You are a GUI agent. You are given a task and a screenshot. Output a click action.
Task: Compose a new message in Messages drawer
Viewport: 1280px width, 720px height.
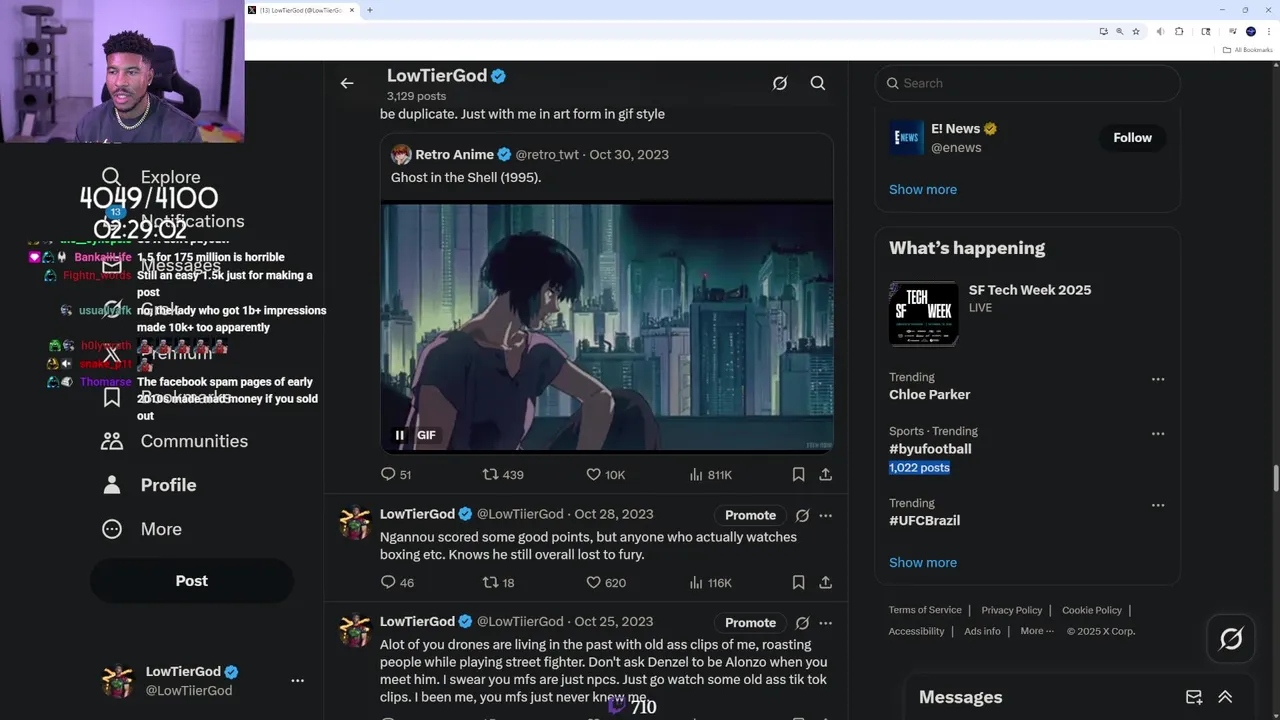pyautogui.click(x=1194, y=697)
